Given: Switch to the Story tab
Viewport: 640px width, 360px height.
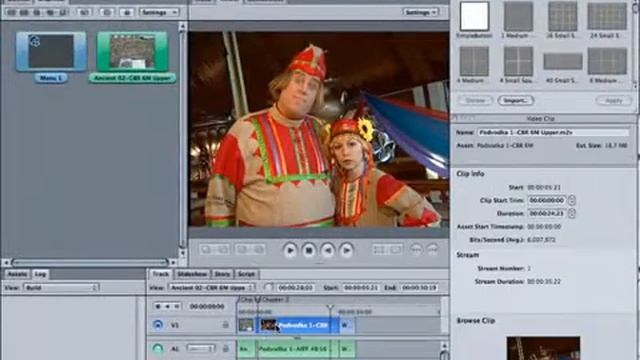Looking at the screenshot, I should 222,274.
